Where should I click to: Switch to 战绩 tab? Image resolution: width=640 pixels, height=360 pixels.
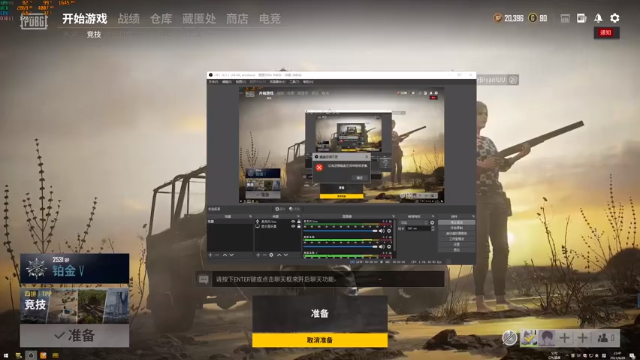click(129, 18)
